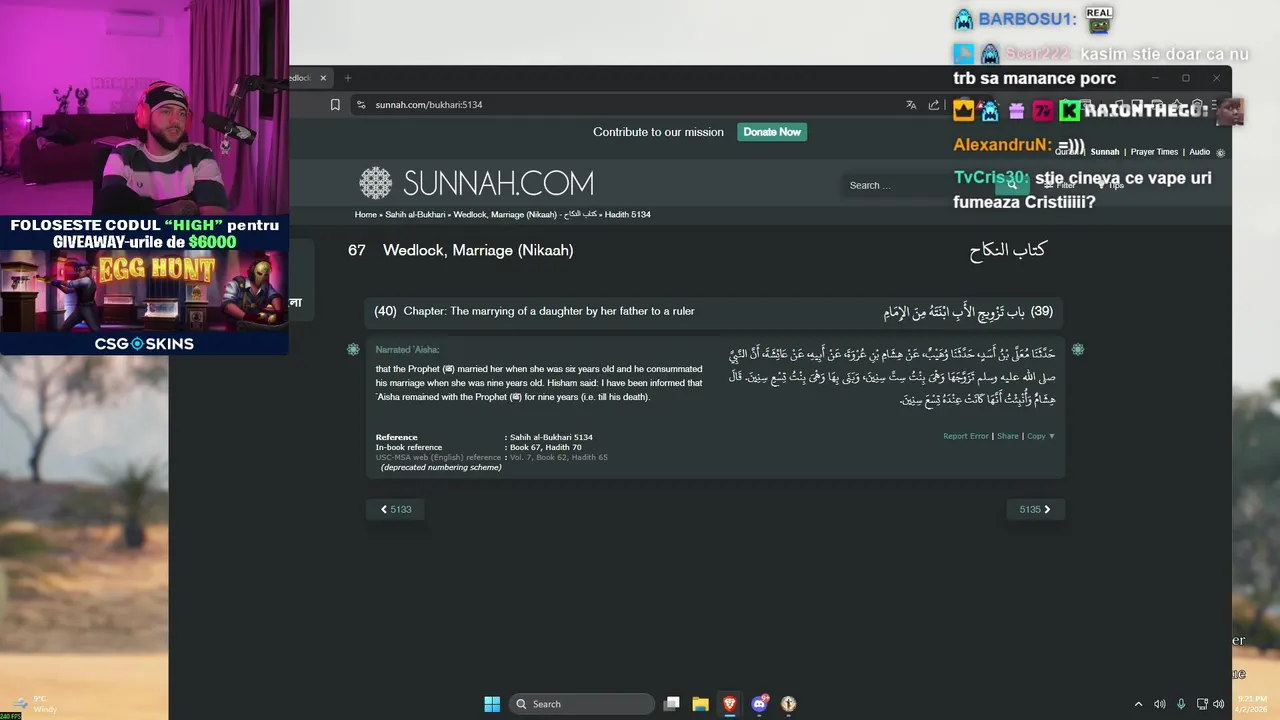This screenshot has width=1280, height=720.
Task: Toggle the site dark mode sun icon
Action: [1220, 153]
